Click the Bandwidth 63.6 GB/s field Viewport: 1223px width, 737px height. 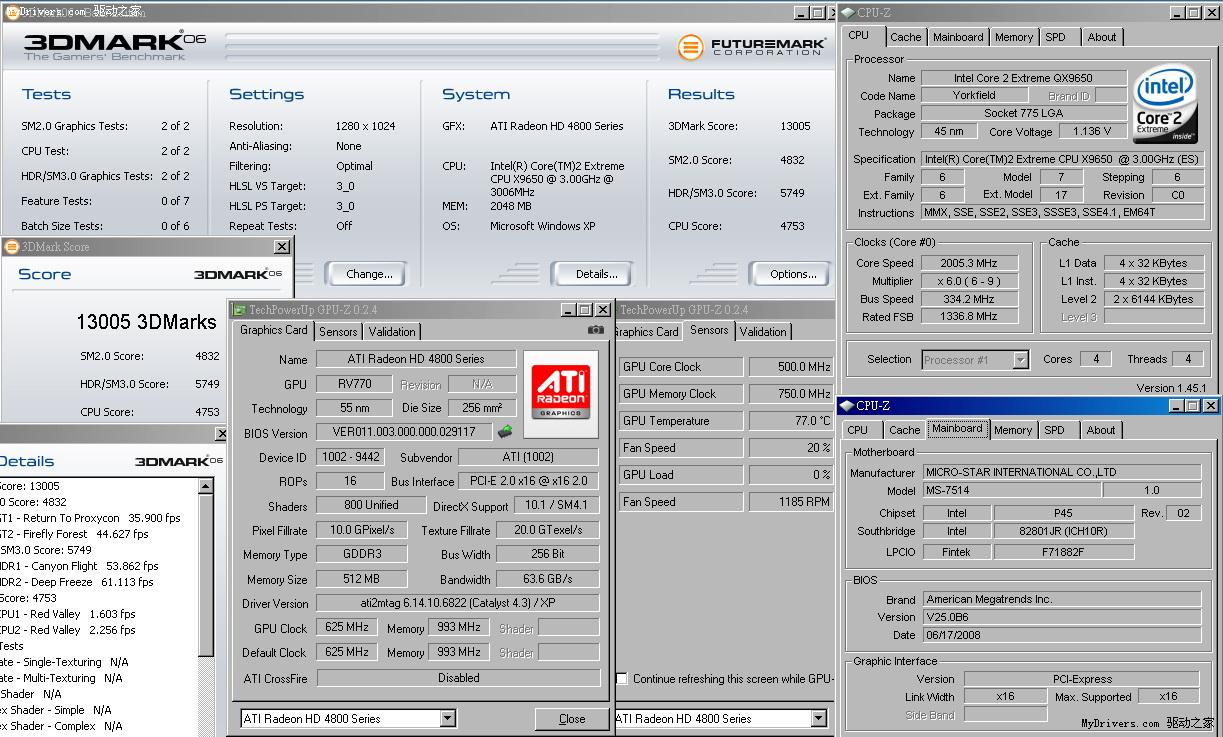coord(547,579)
